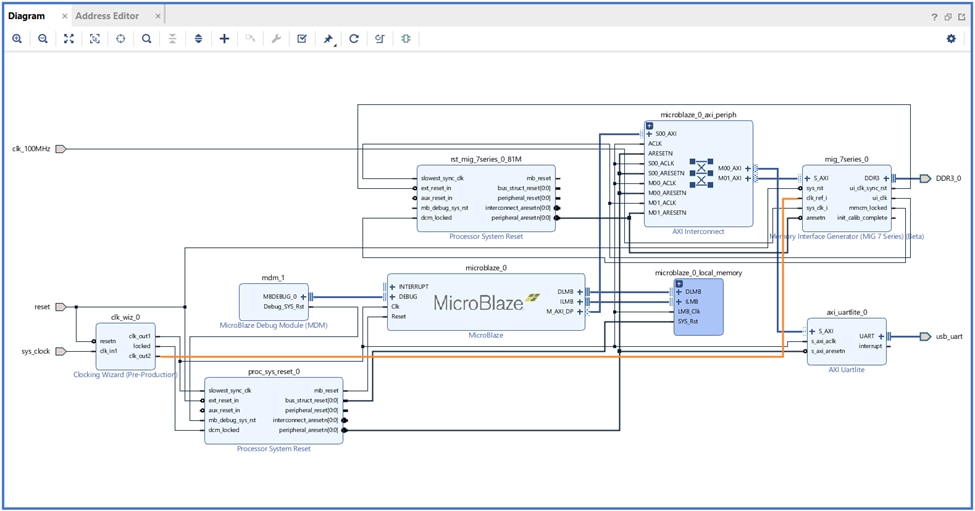Image resolution: width=975 pixels, height=511 pixels.
Task: Expand DEBUG interface on microblaze_0
Action: pos(392,297)
